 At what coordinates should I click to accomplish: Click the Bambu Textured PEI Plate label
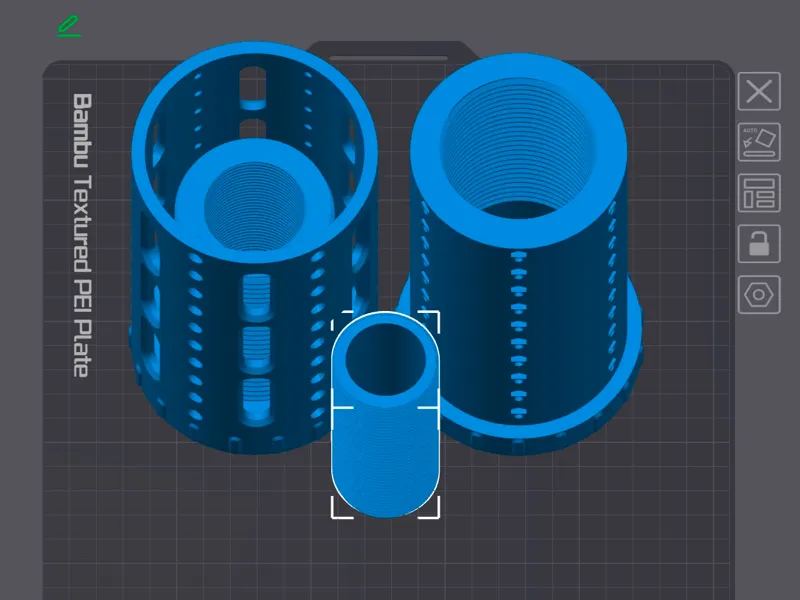coord(82,235)
